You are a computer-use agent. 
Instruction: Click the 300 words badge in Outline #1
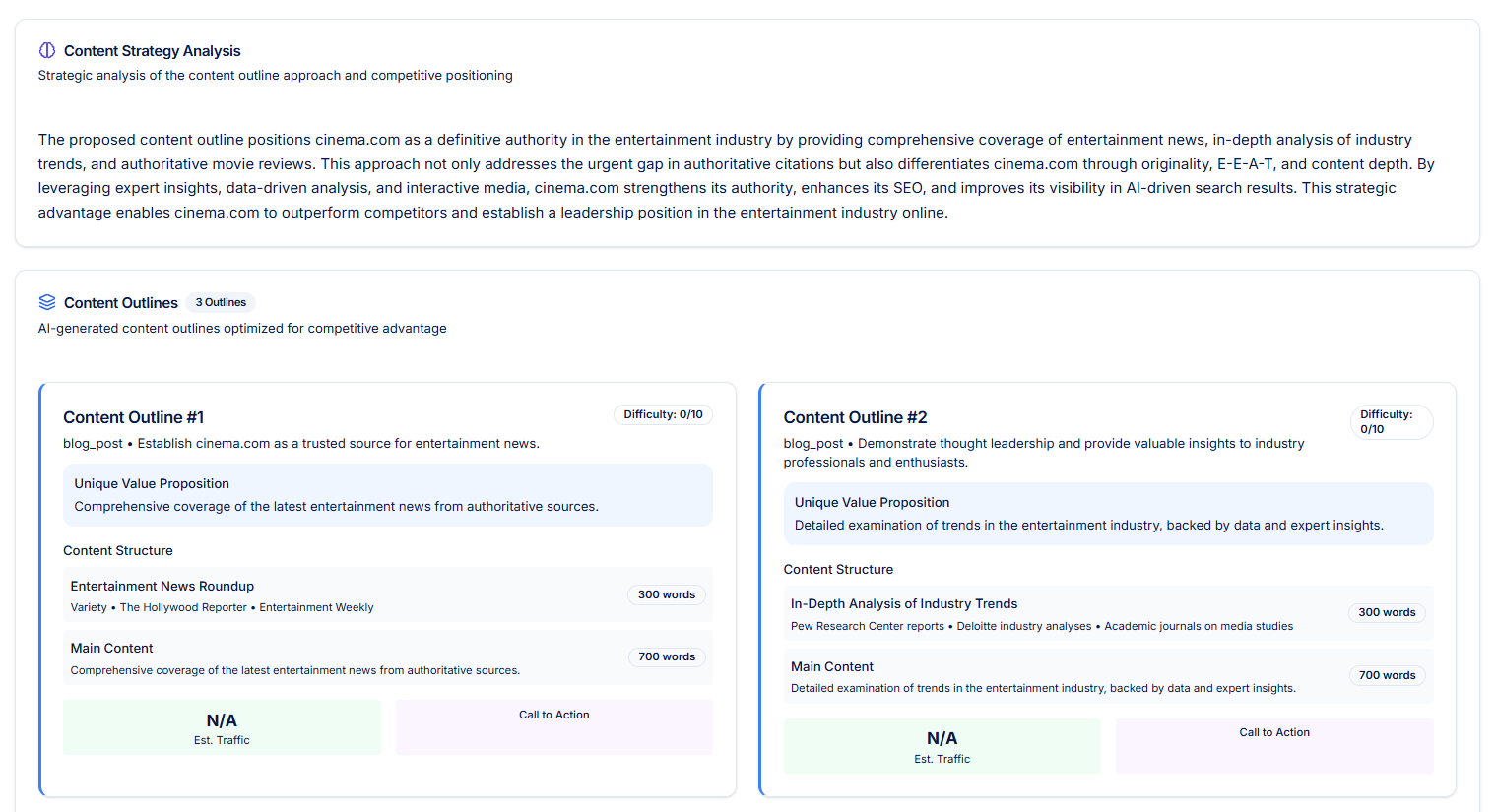(666, 594)
